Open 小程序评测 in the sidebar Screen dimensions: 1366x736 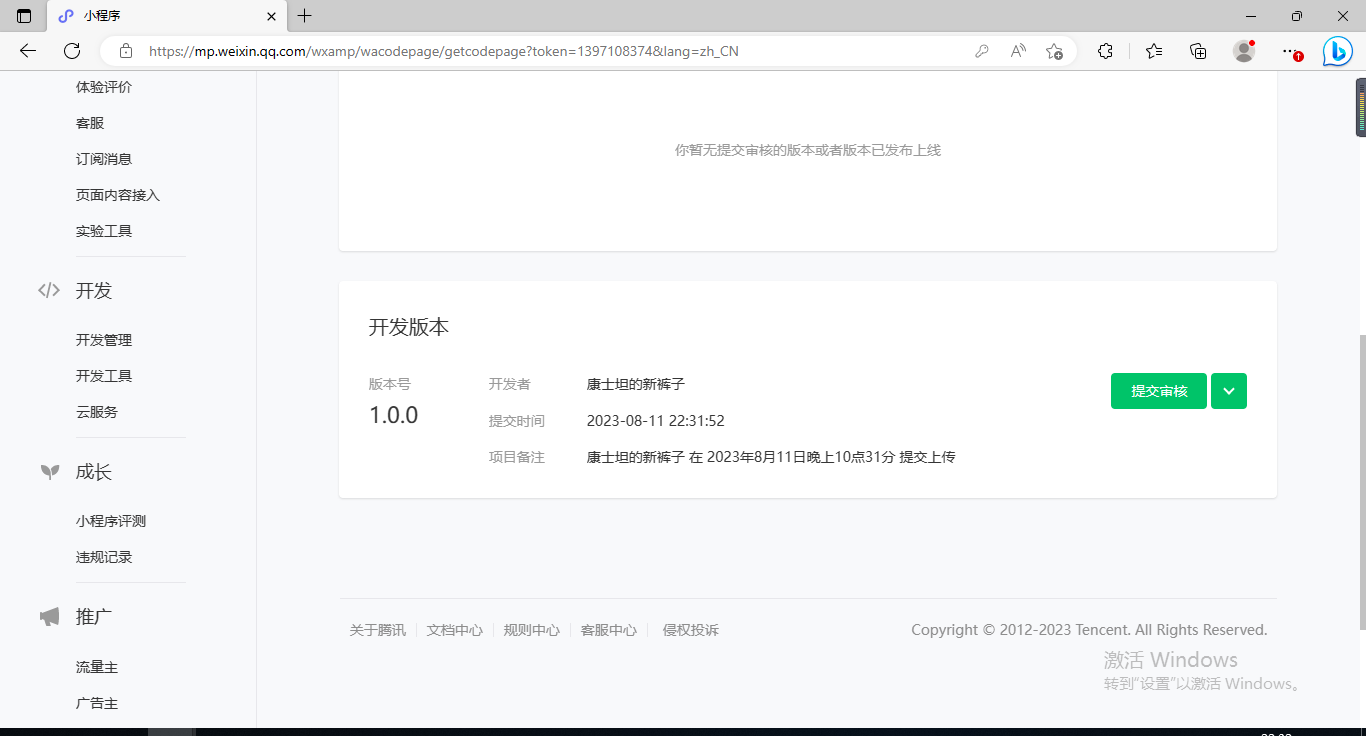pyautogui.click(x=111, y=521)
